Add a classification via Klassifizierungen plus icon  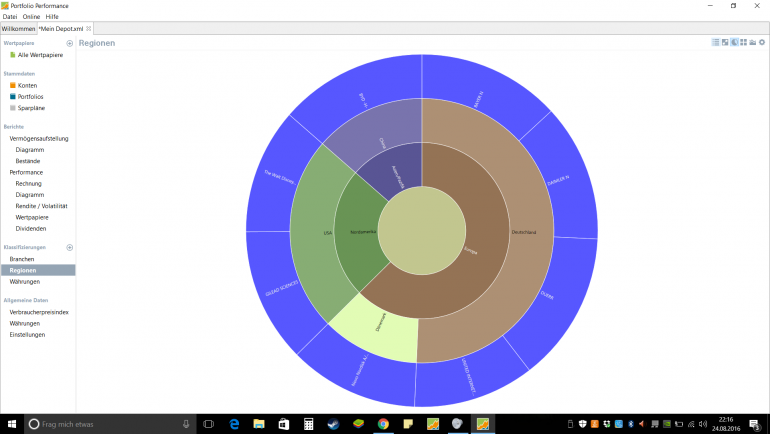click(x=69, y=247)
